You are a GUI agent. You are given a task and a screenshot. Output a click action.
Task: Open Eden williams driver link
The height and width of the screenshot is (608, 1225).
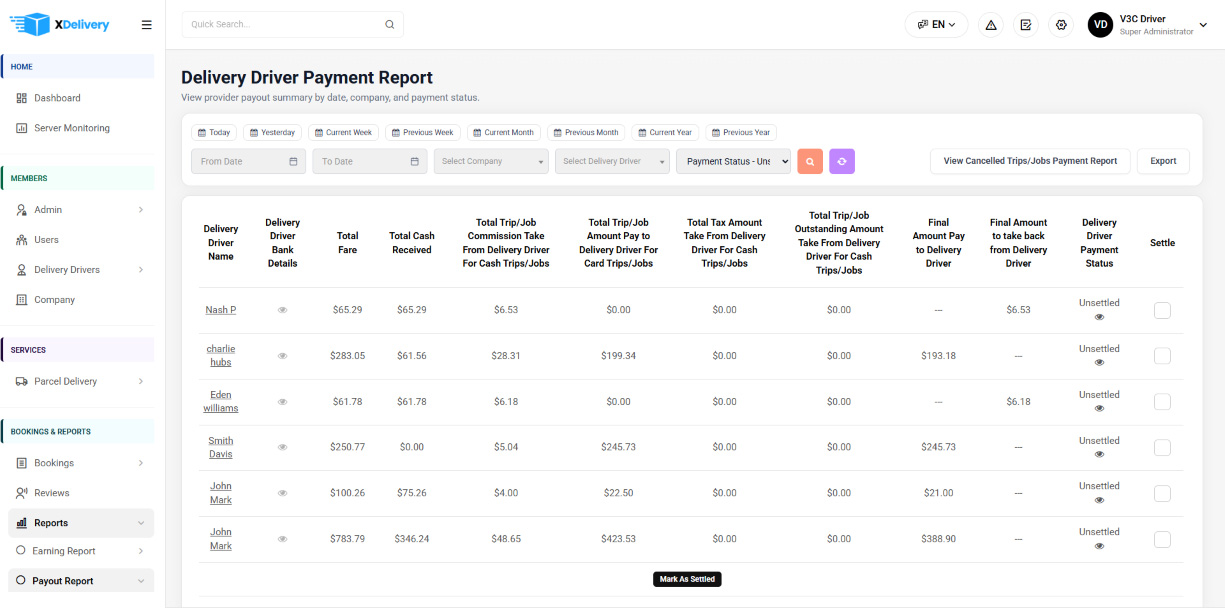221,401
